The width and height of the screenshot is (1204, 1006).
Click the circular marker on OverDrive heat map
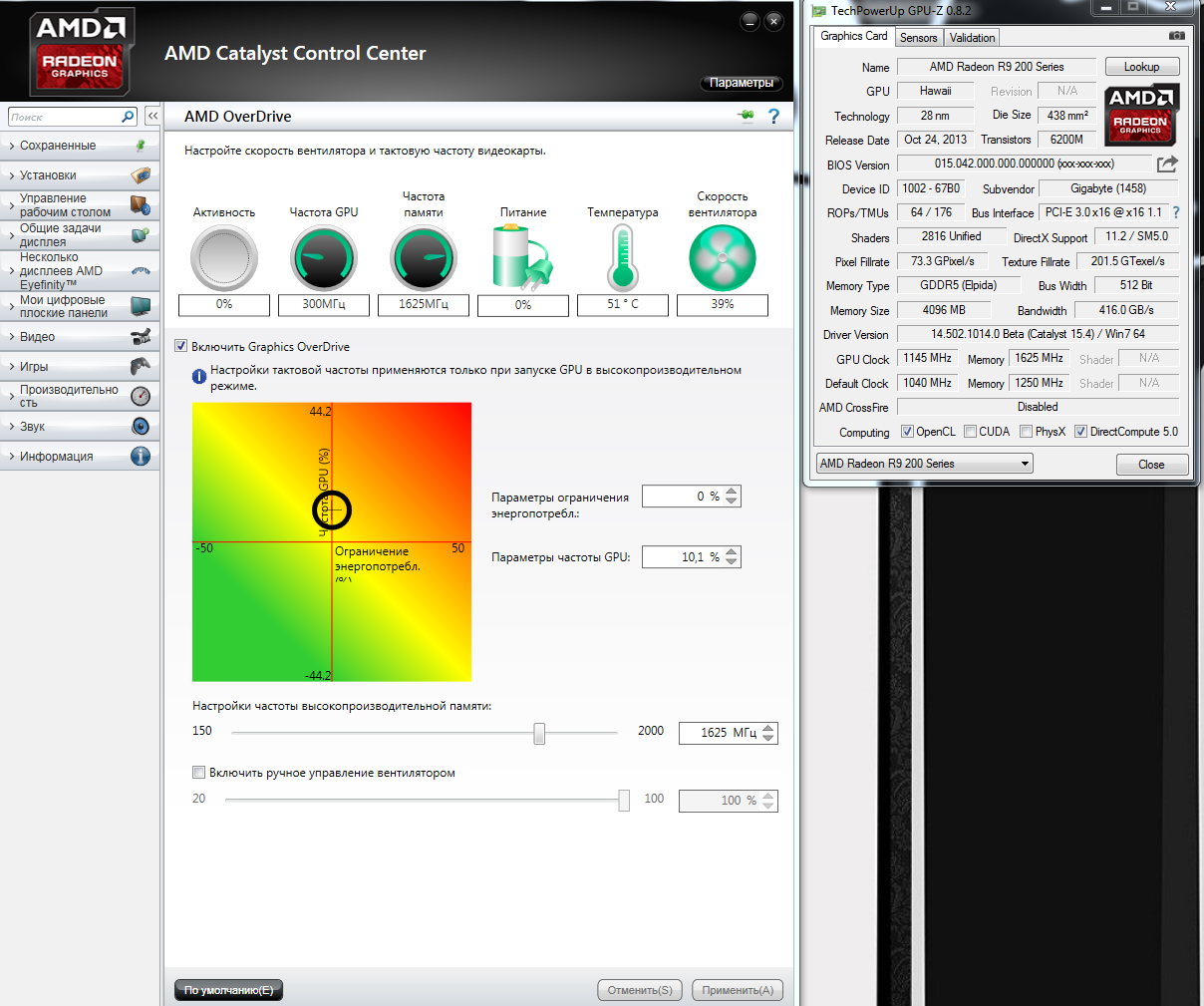332,510
